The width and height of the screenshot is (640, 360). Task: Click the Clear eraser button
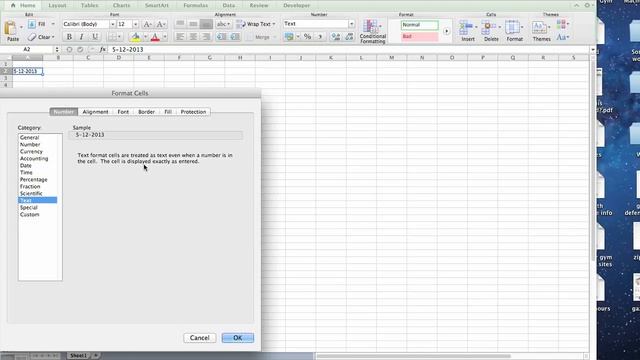[x=41, y=37]
